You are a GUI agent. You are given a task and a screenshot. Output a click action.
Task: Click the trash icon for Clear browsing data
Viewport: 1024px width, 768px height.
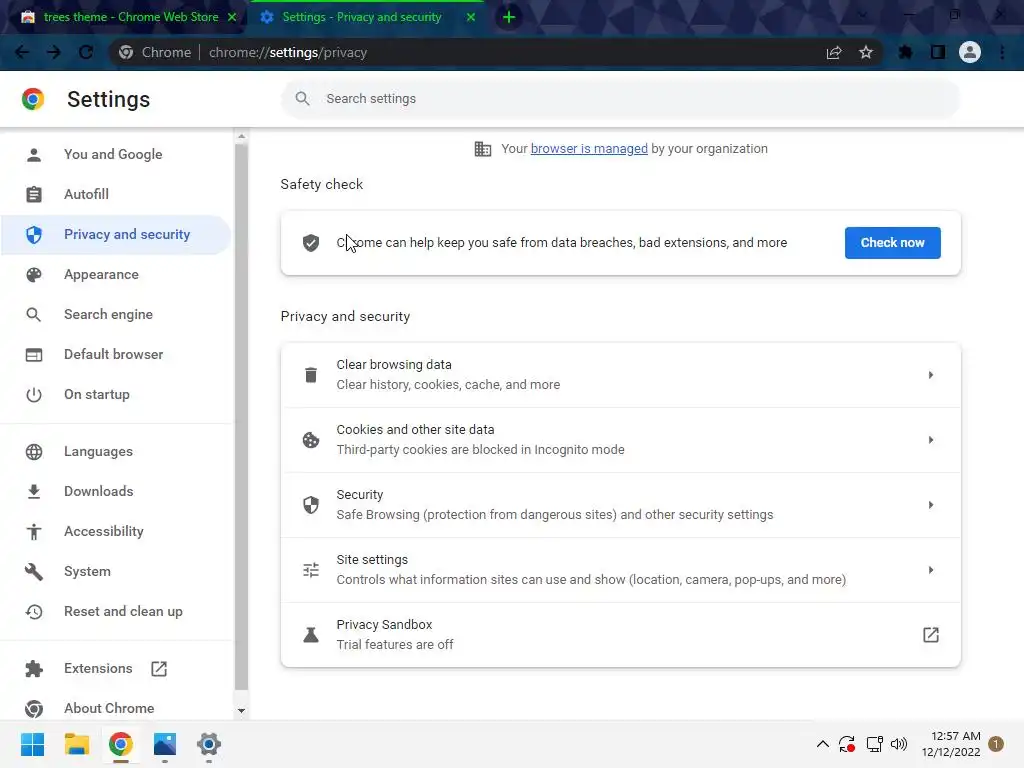[x=311, y=375]
